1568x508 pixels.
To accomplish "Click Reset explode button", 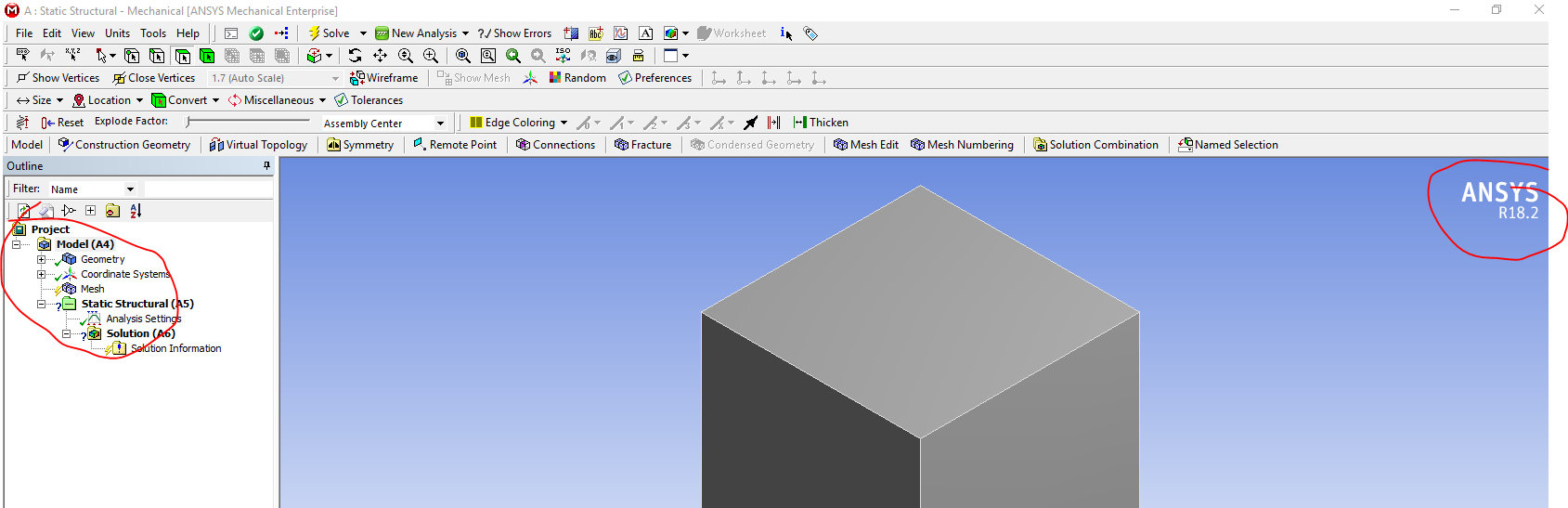I will click(62, 123).
